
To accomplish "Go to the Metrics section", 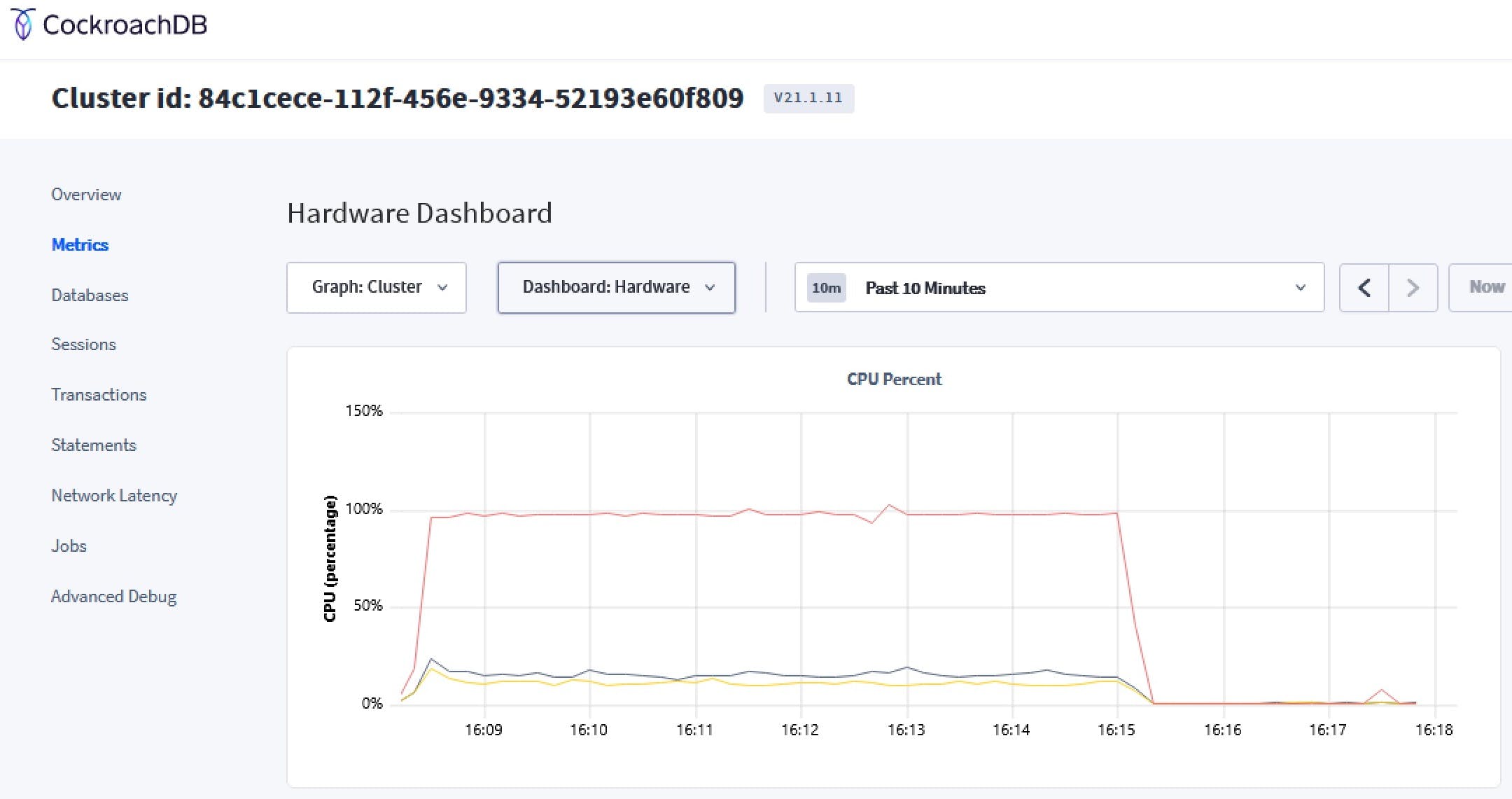I will click(x=80, y=245).
